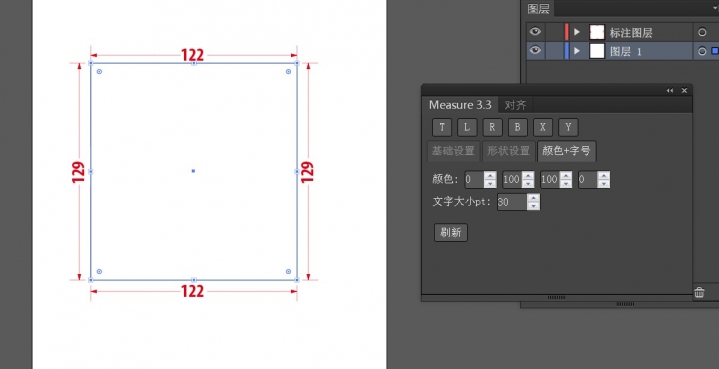Open the 形状设置 tab
The image size is (719, 369).
pos(509,151)
